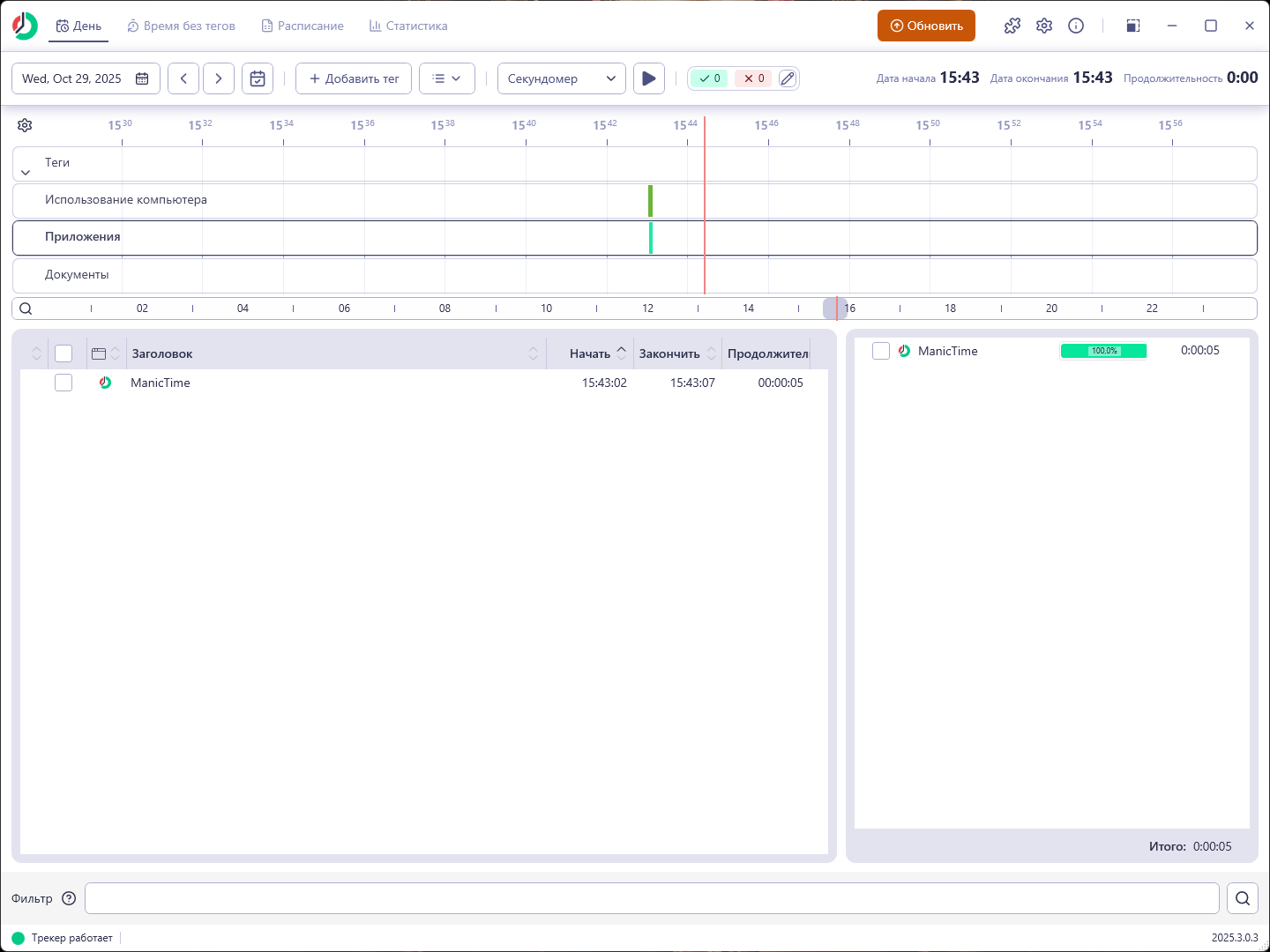The width and height of the screenshot is (1270, 952).
Task: Select the Приложения timeline row
Action: 635,238
